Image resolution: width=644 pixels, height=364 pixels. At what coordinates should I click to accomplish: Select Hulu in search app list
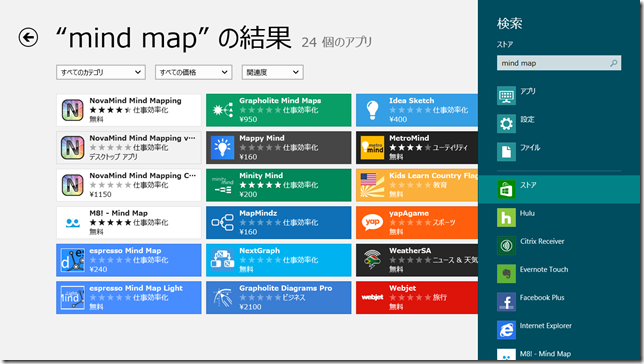(x=559, y=217)
